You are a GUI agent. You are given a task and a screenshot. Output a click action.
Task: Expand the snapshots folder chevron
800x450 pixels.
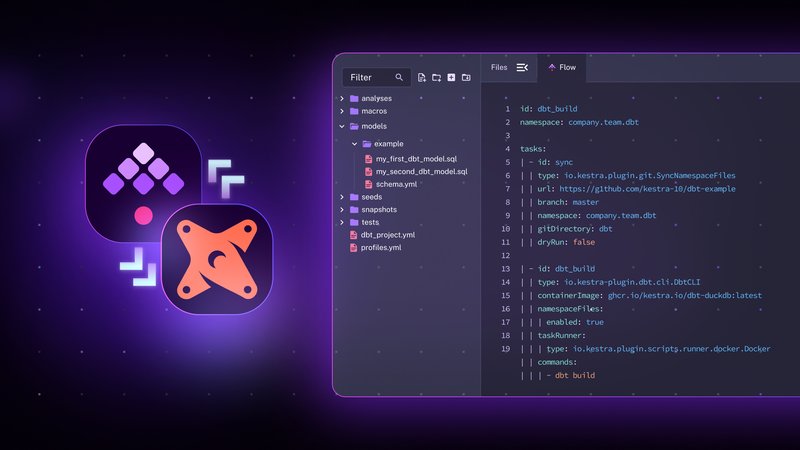[342, 210]
